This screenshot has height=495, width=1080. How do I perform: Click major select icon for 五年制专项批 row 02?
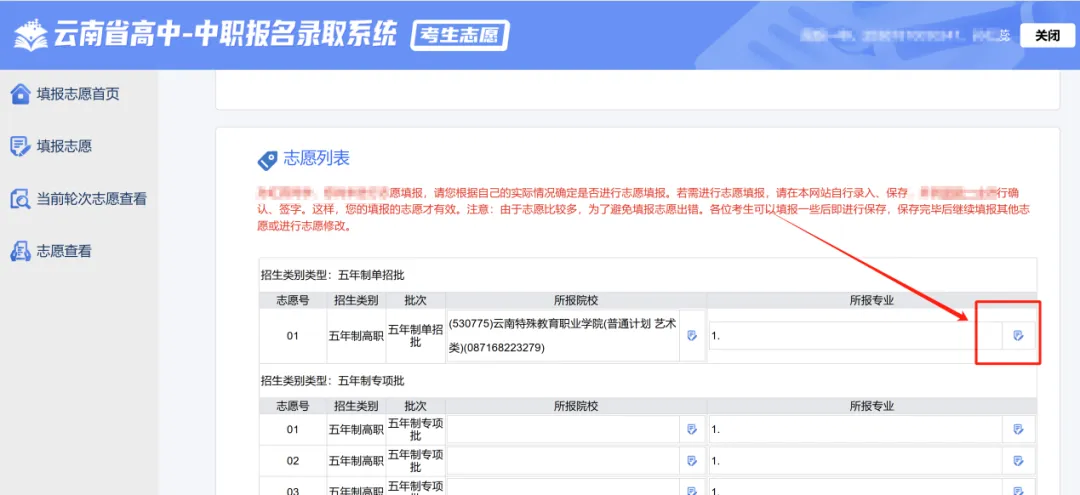1019,461
